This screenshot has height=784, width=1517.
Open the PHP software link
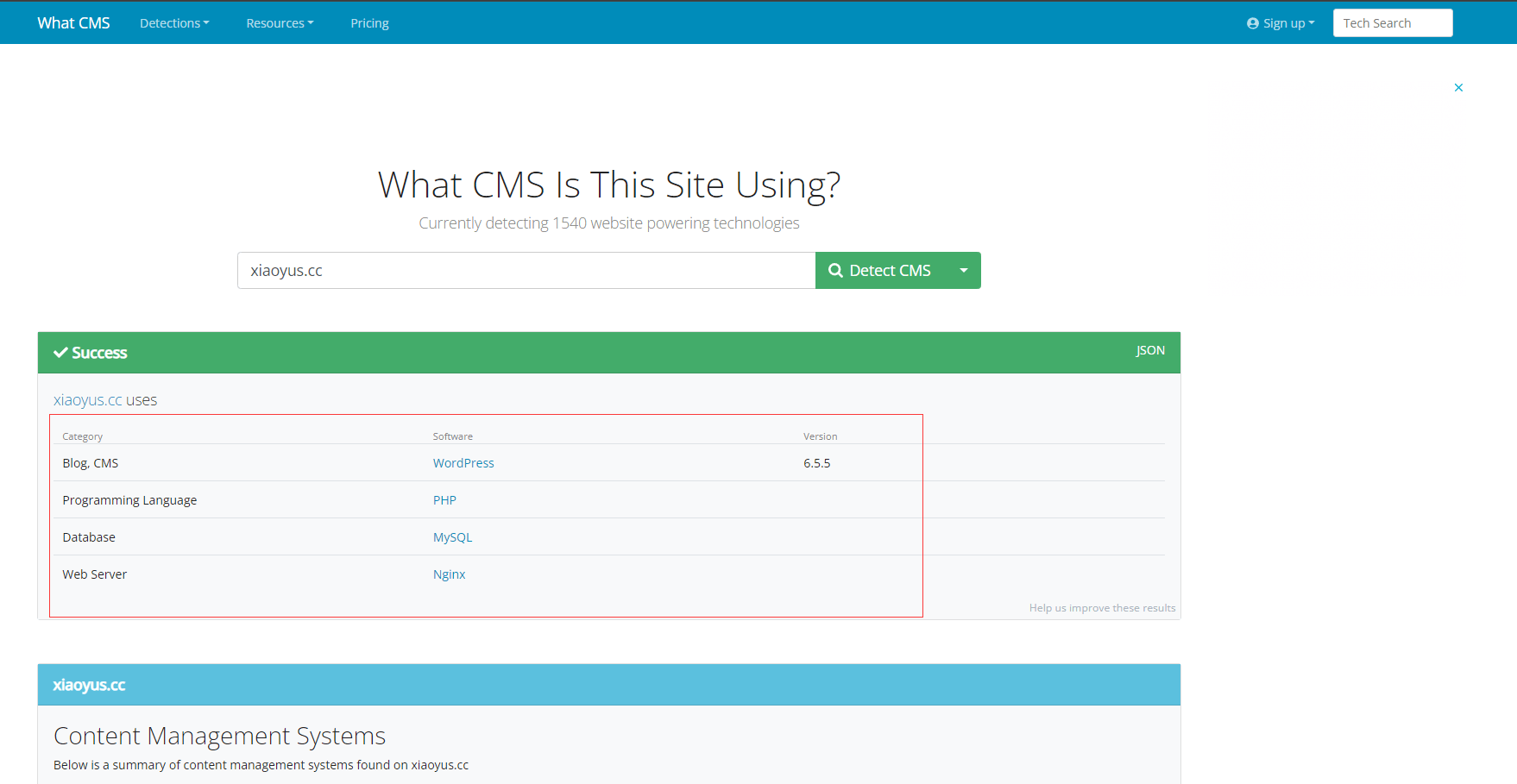[444, 500]
